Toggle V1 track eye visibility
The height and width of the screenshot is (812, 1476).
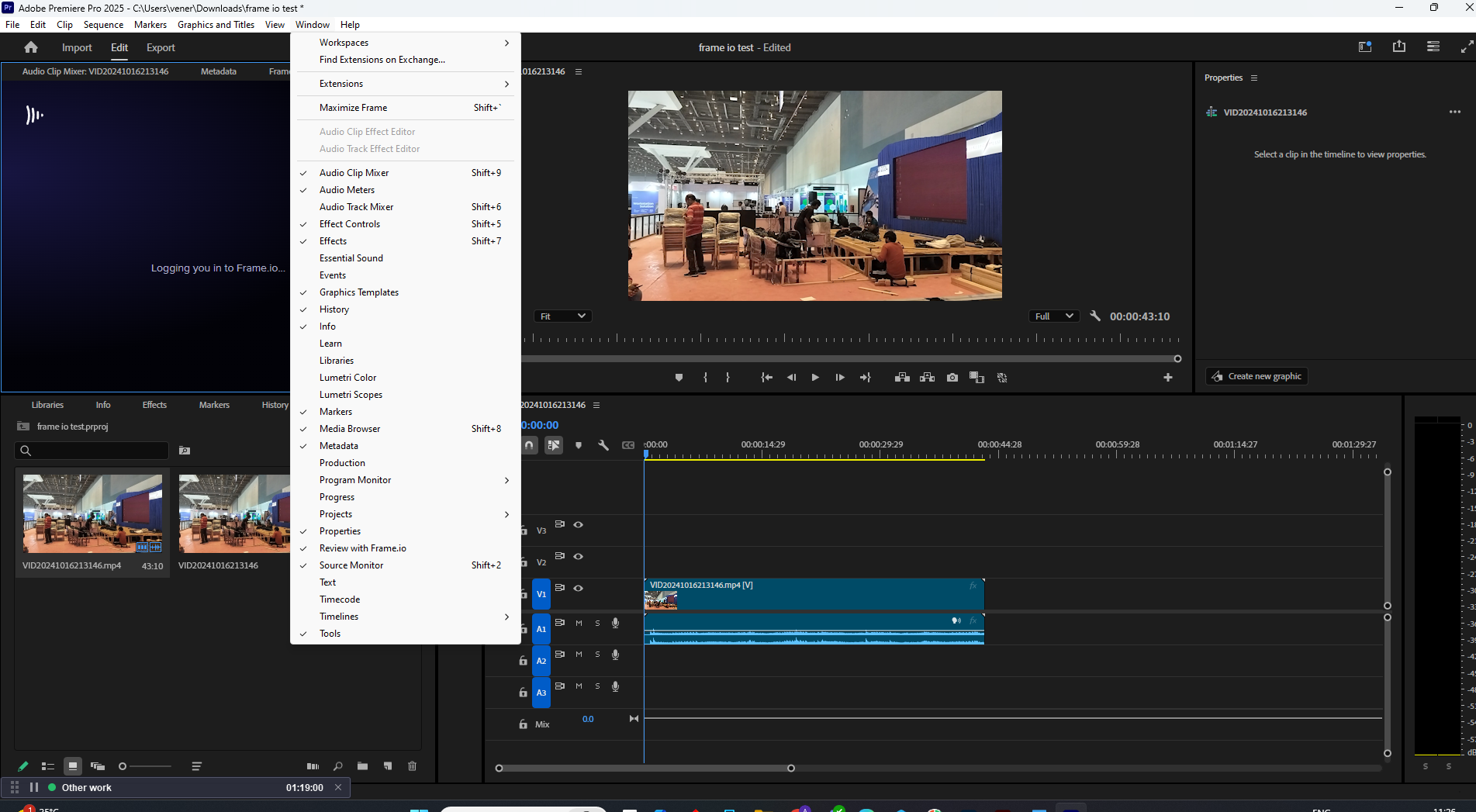(579, 589)
